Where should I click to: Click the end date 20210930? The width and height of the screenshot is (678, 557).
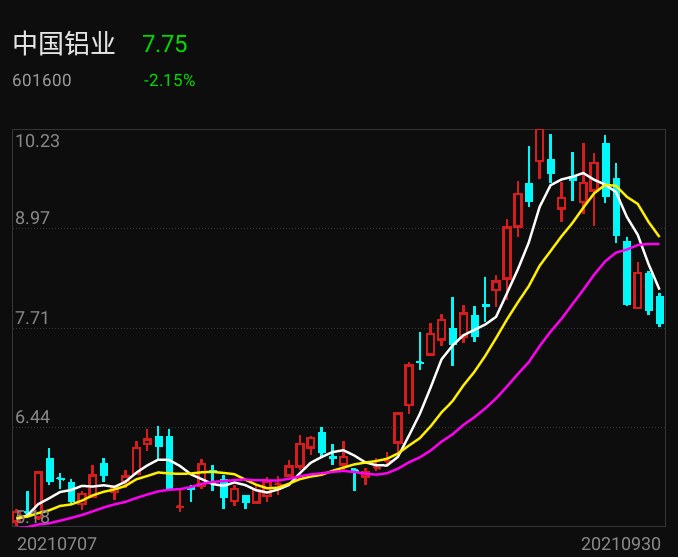tap(620, 544)
